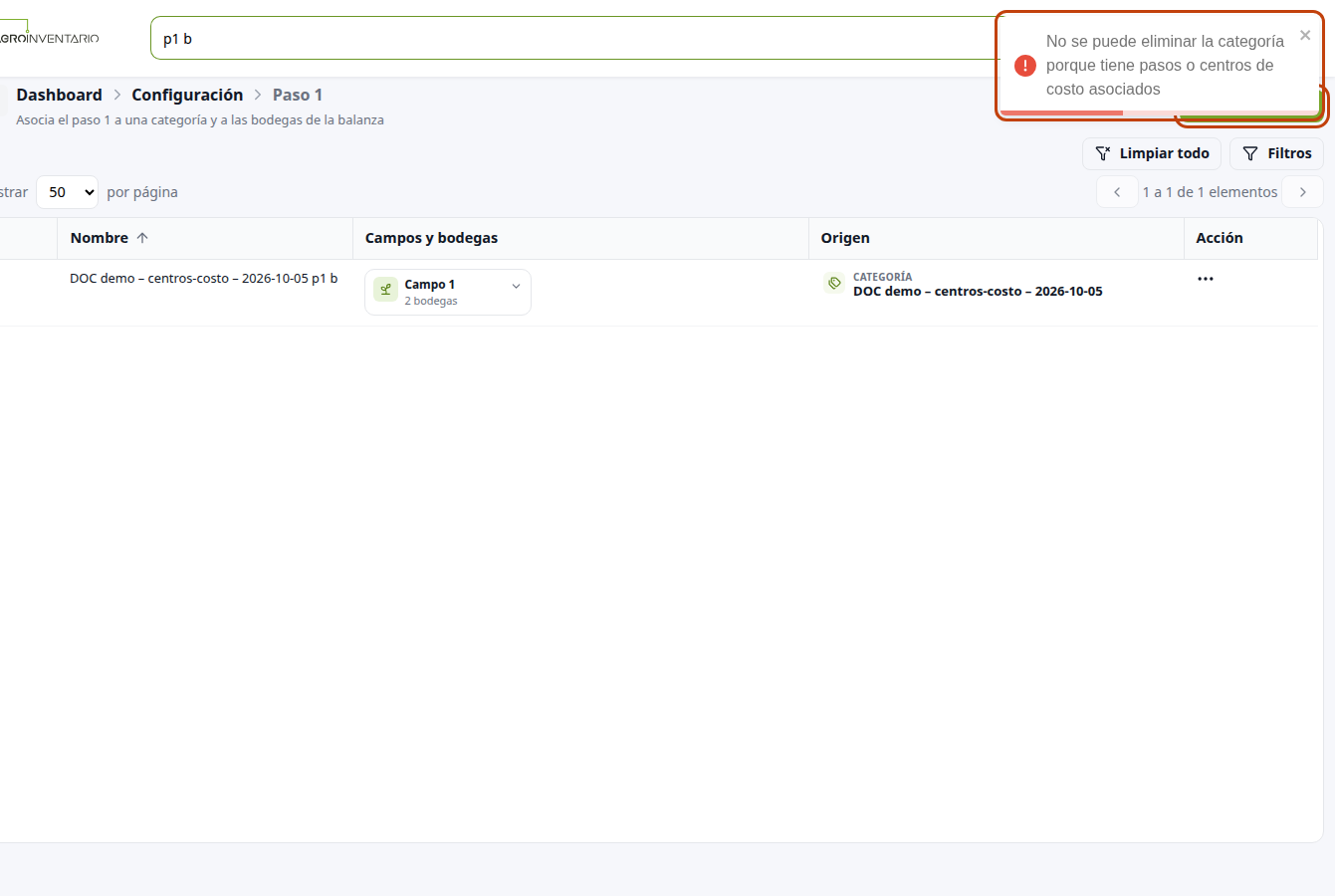This screenshot has width=1335, height=896.
Task: Sort by the Nombre column arrow
Action: pyautogui.click(x=142, y=238)
